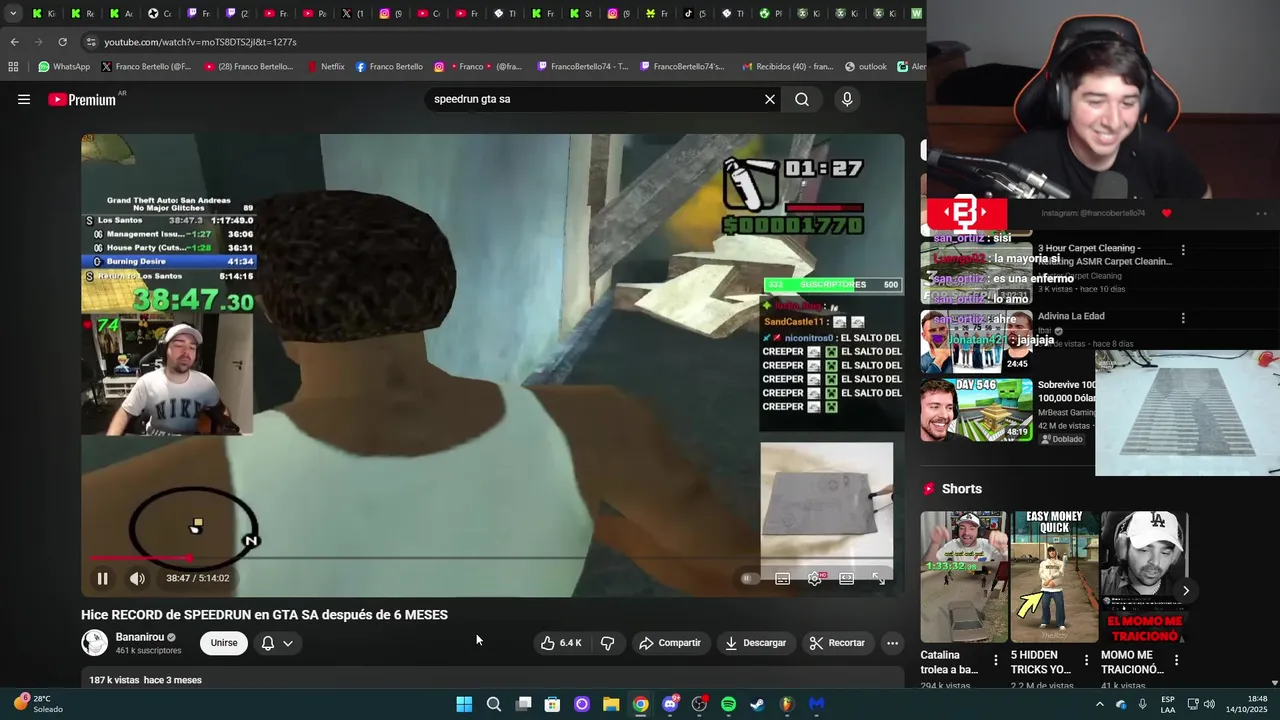Mute the video with the volume icon
1280x720 pixels.
(x=137, y=578)
